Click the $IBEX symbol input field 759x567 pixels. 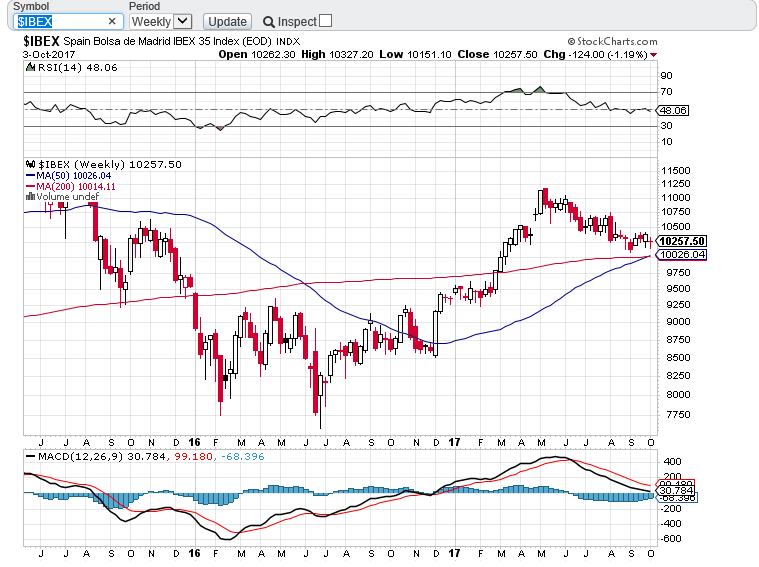(x=68, y=21)
